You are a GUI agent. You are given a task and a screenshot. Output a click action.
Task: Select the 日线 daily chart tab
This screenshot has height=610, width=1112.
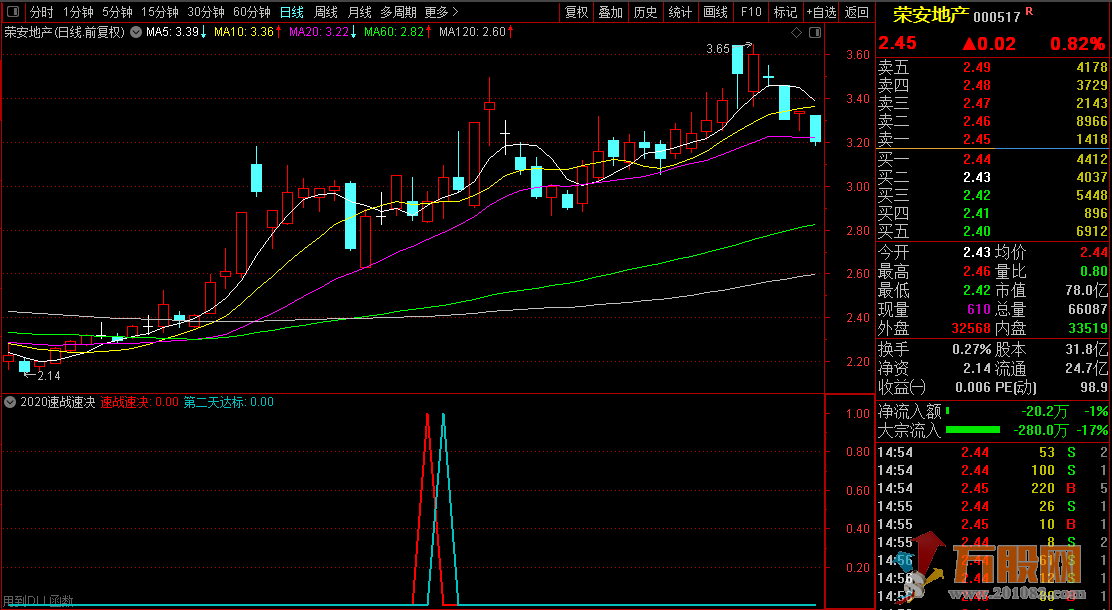(291, 12)
